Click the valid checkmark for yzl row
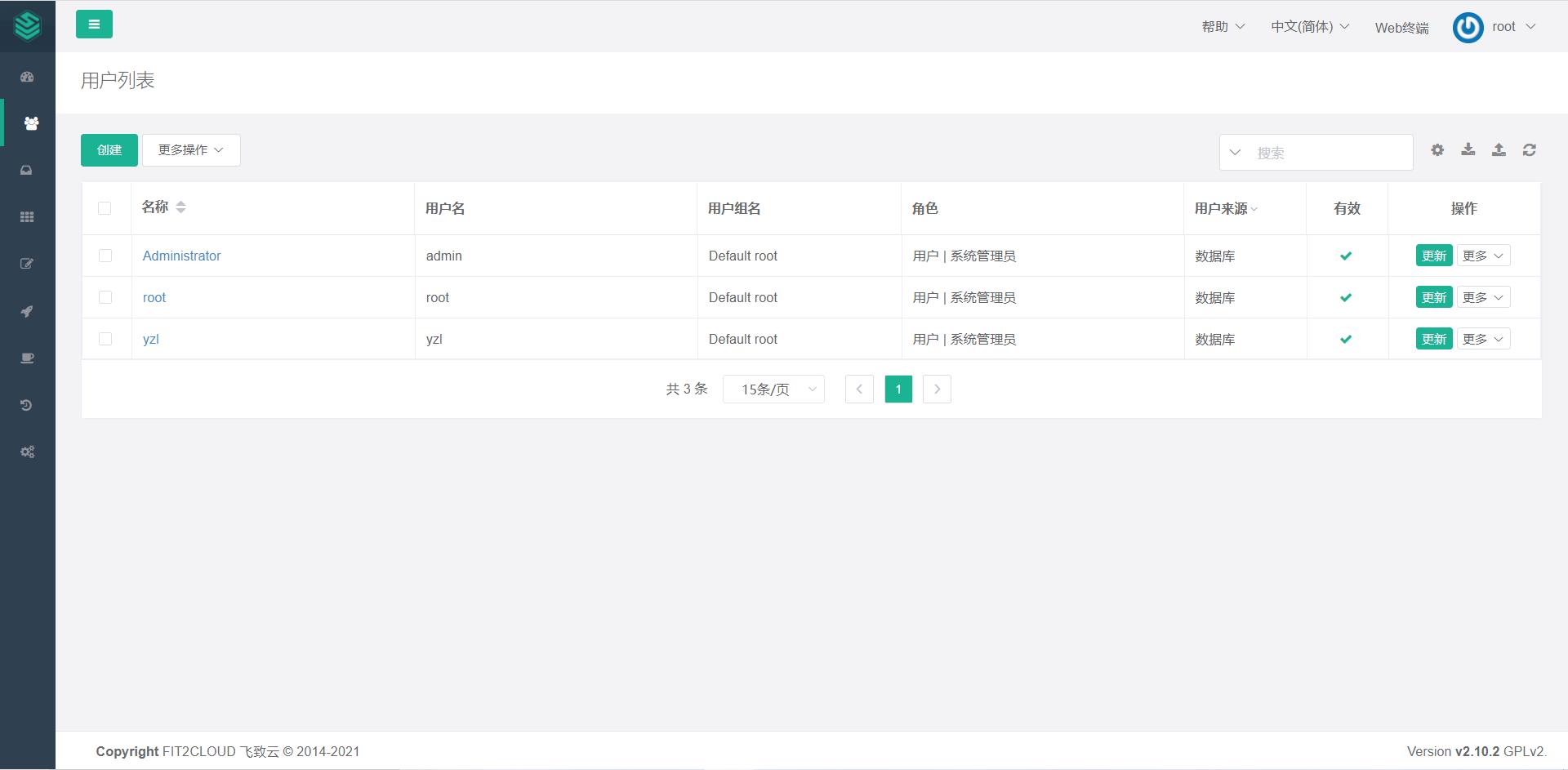1568x770 pixels. click(1346, 339)
